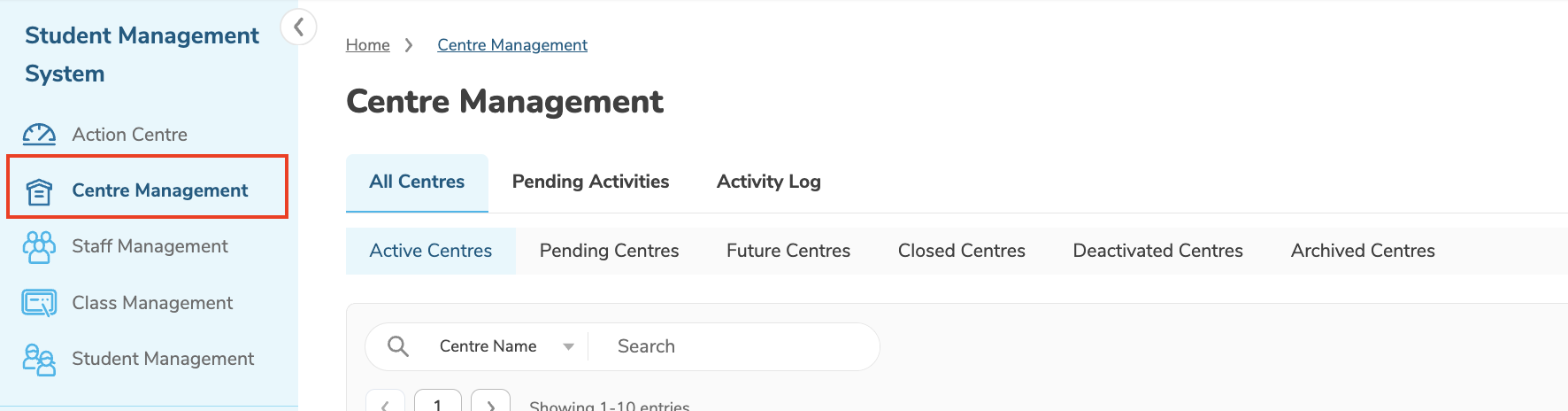Screen dimensions: 1568x411
Task: View the Closed Centres sub-tab
Action: tap(961, 251)
